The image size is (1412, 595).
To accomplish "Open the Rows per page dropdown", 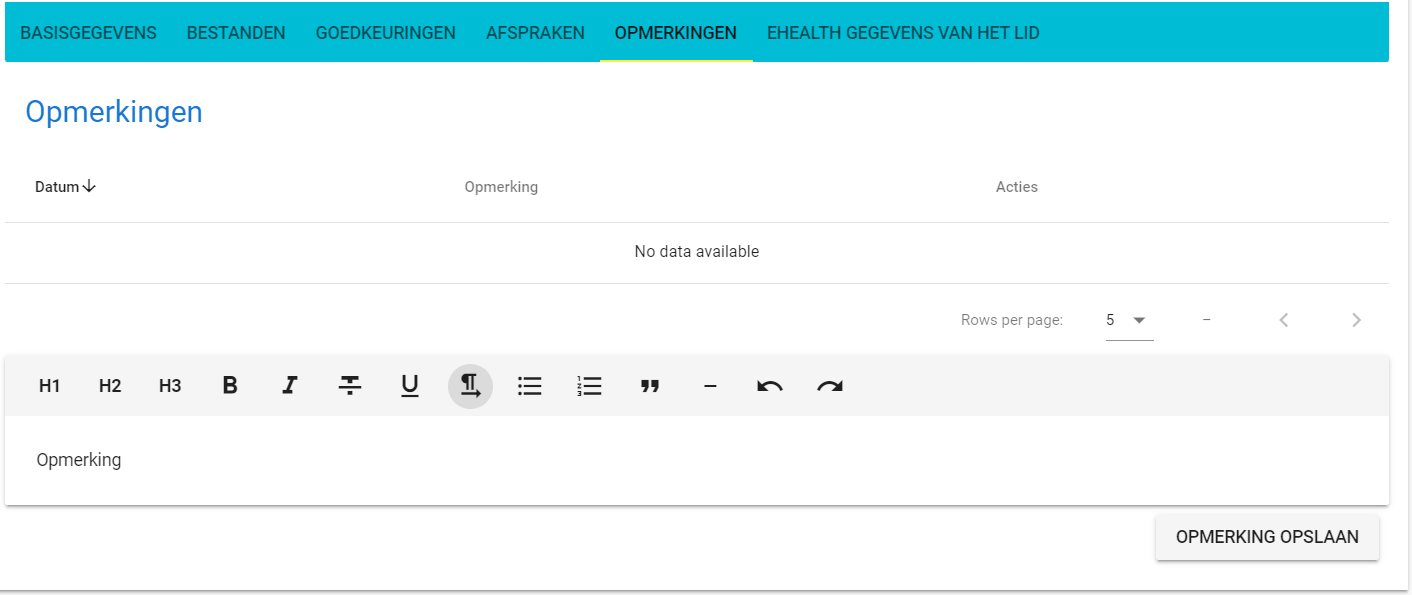I will click(1130, 319).
